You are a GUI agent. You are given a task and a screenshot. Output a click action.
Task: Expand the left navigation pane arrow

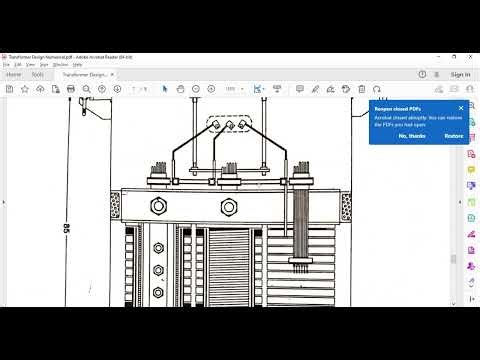tap(4, 202)
